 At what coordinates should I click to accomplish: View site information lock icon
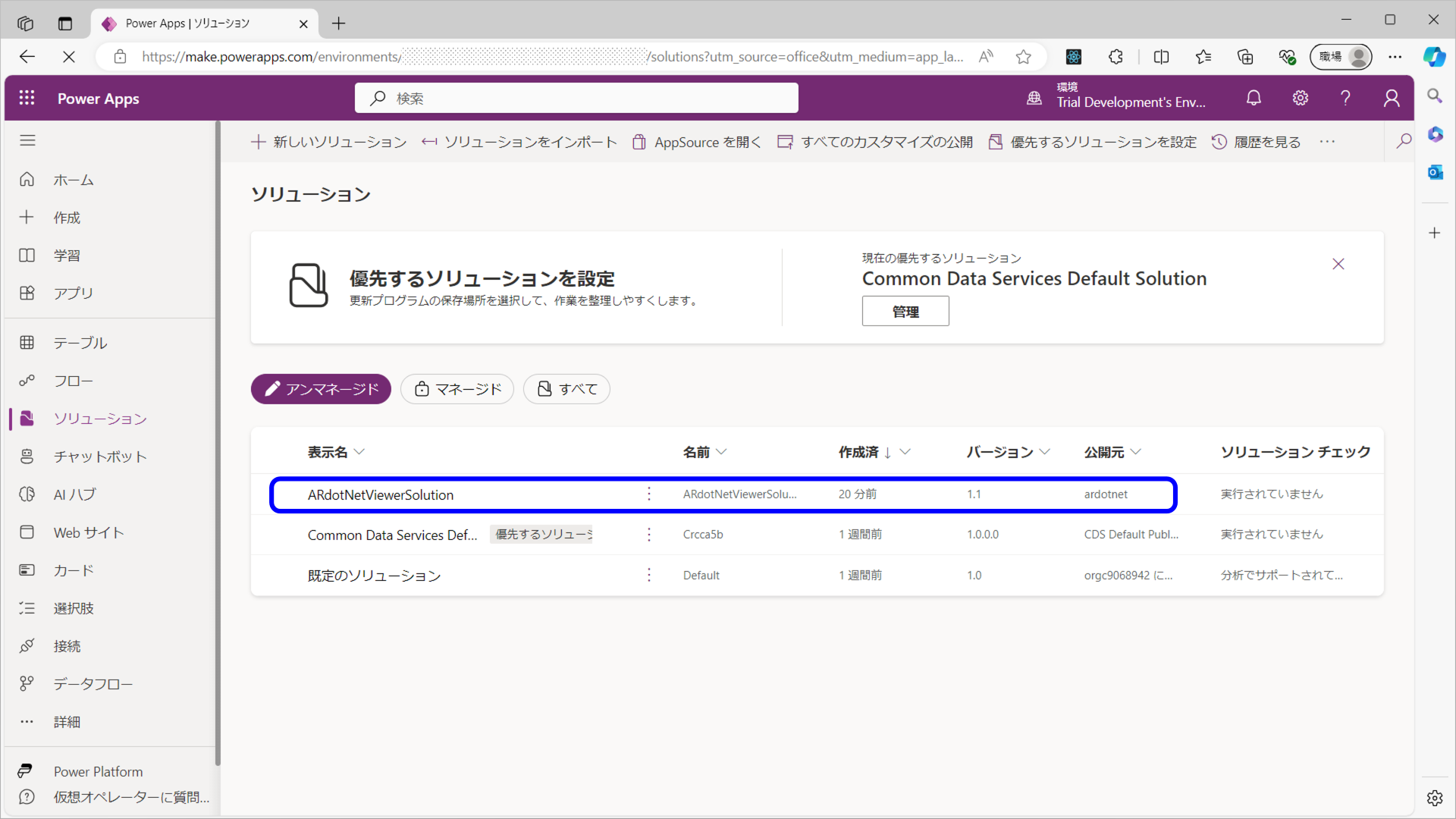[120, 57]
